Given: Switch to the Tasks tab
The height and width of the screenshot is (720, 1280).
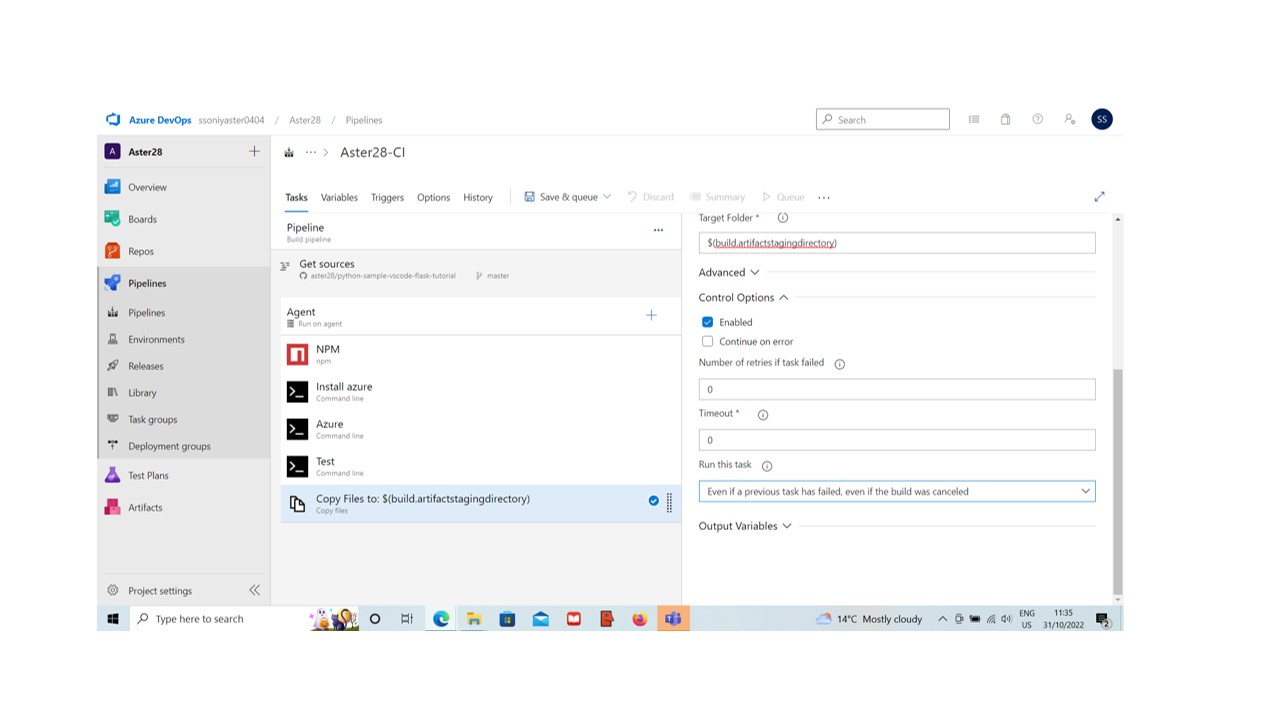Looking at the screenshot, I should [x=296, y=197].
